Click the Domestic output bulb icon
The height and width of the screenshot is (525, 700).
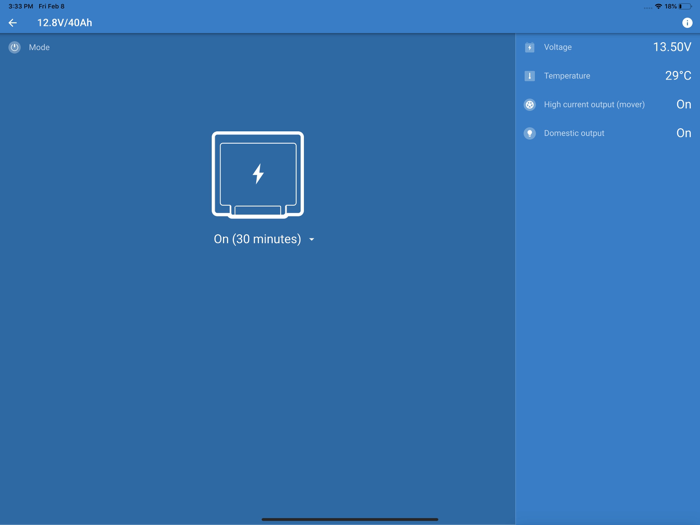529,133
